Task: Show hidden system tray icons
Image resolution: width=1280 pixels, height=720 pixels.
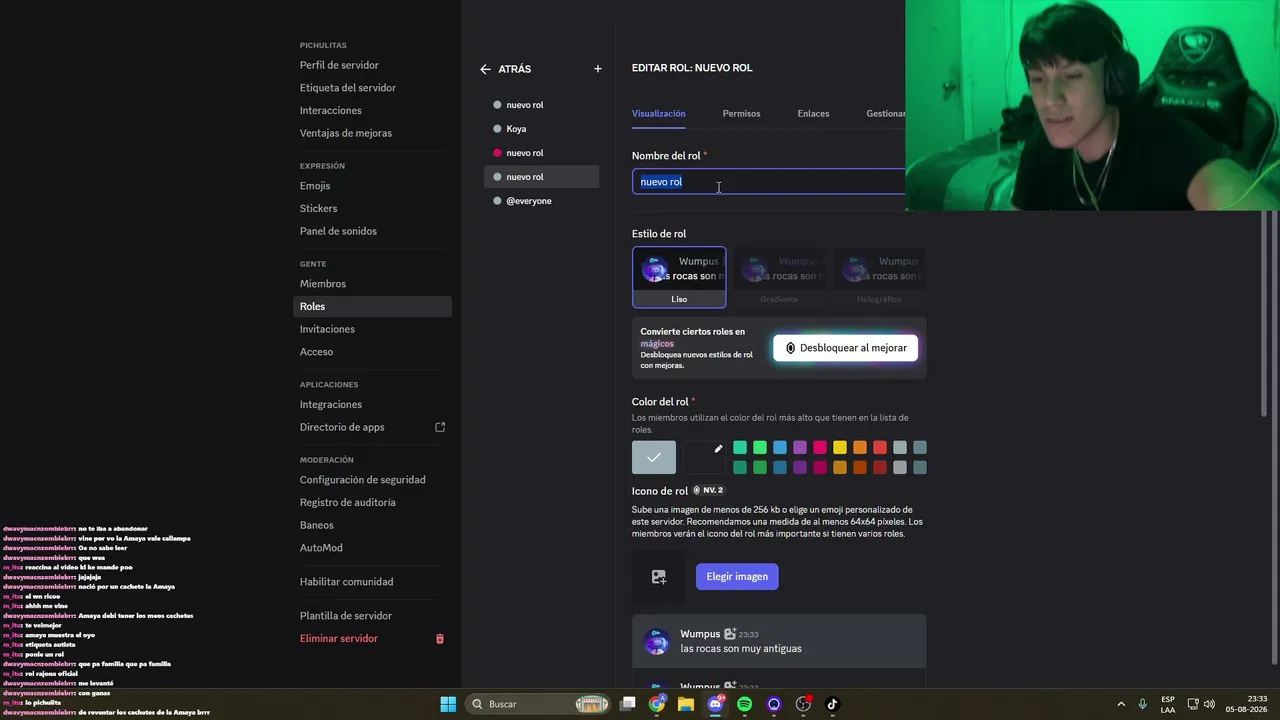Action: point(1121,704)
